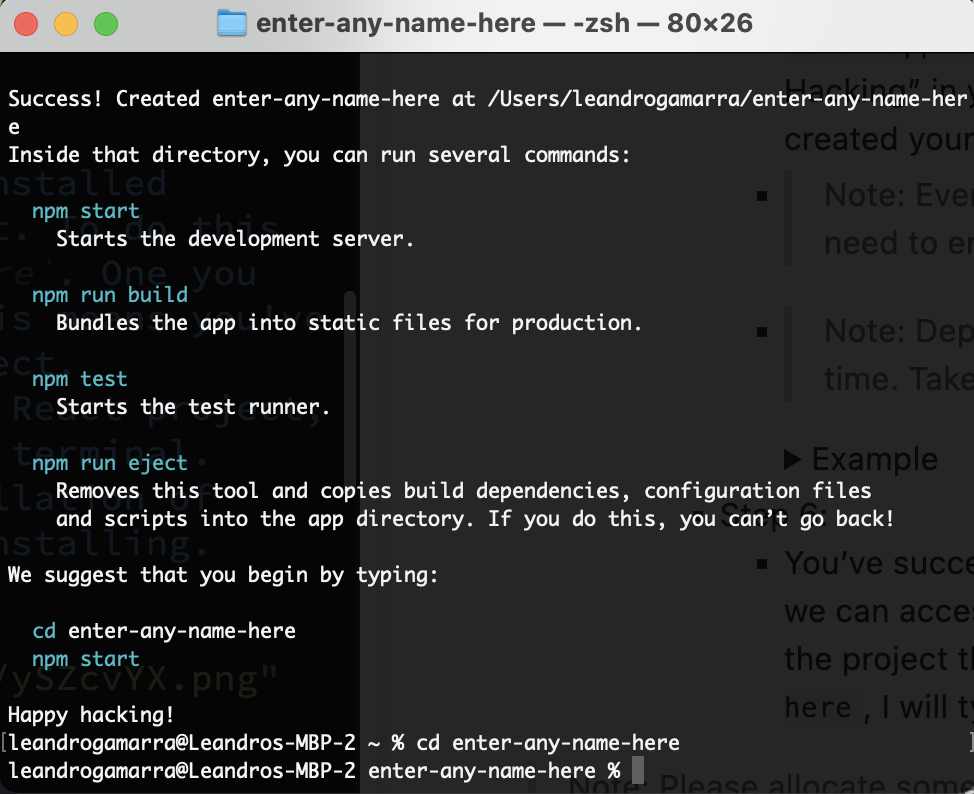Click the window title 'enter-any-name-here — -zsh — 80×26'
Screen dimensions: 974x794
point(504,24)
